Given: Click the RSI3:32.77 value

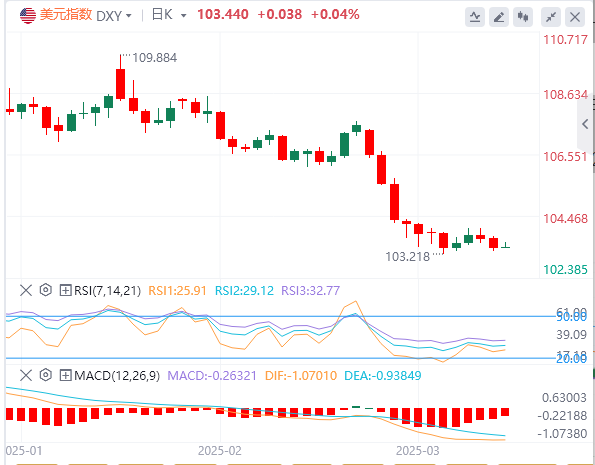Looking at the screenshot, I should [311, 291].
